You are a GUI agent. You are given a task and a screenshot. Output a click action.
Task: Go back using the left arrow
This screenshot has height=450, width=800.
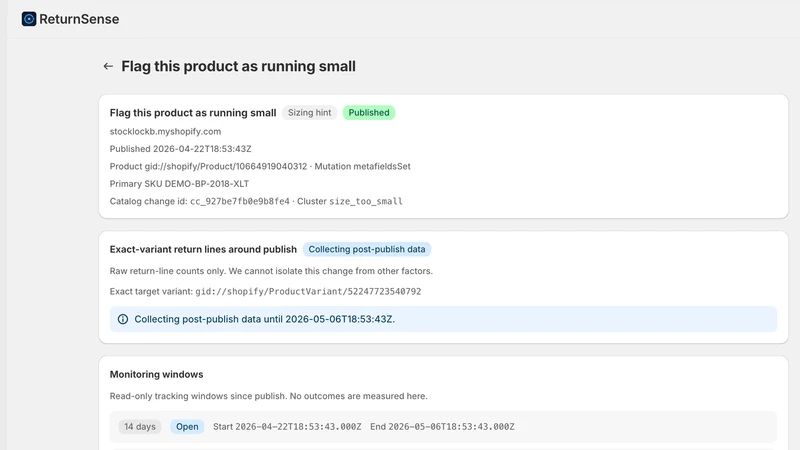pos(108,66)
